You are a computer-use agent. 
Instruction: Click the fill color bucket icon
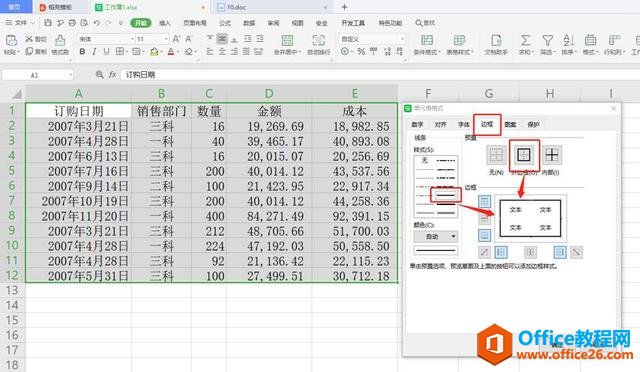[154, 52]
